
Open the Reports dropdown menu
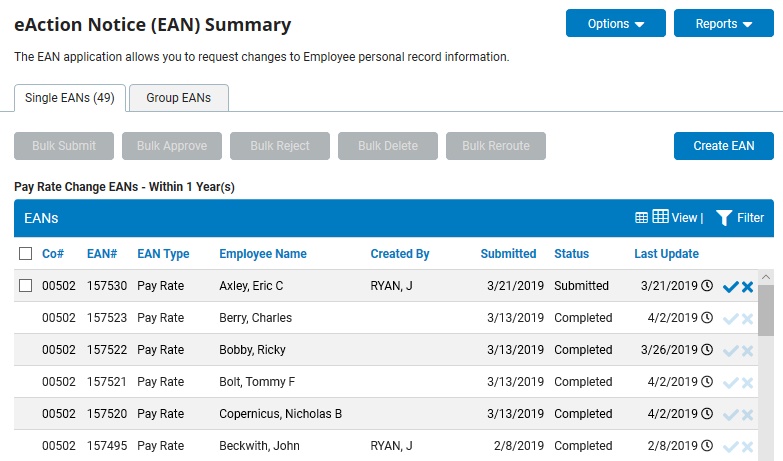coord(724,23)
